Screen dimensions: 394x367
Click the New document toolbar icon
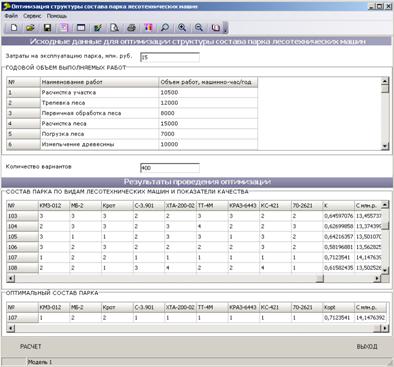click(x=14, y=28)
